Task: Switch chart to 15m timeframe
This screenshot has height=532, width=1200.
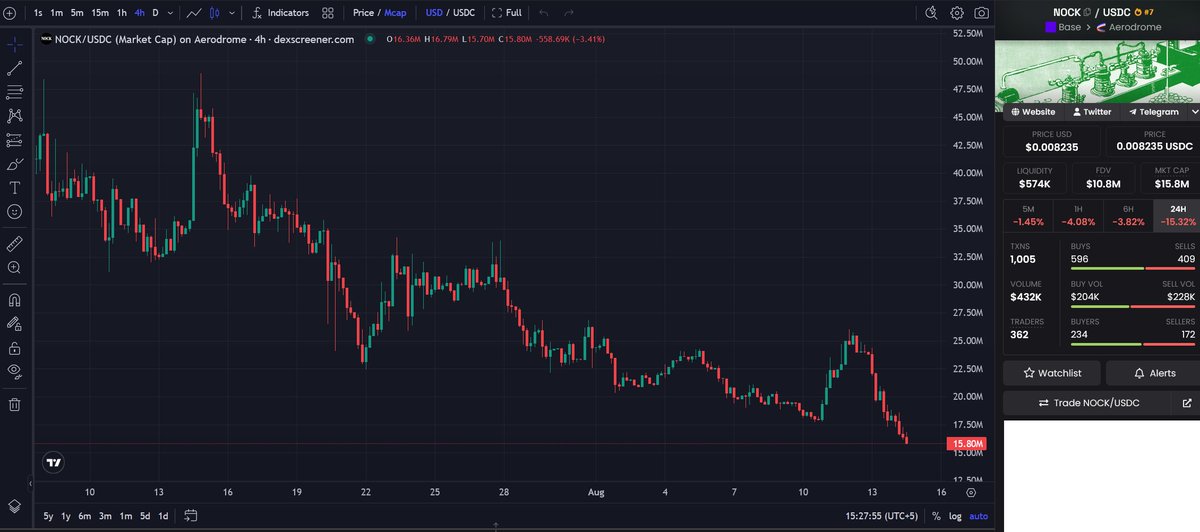Action: click(x=100, y=13)
